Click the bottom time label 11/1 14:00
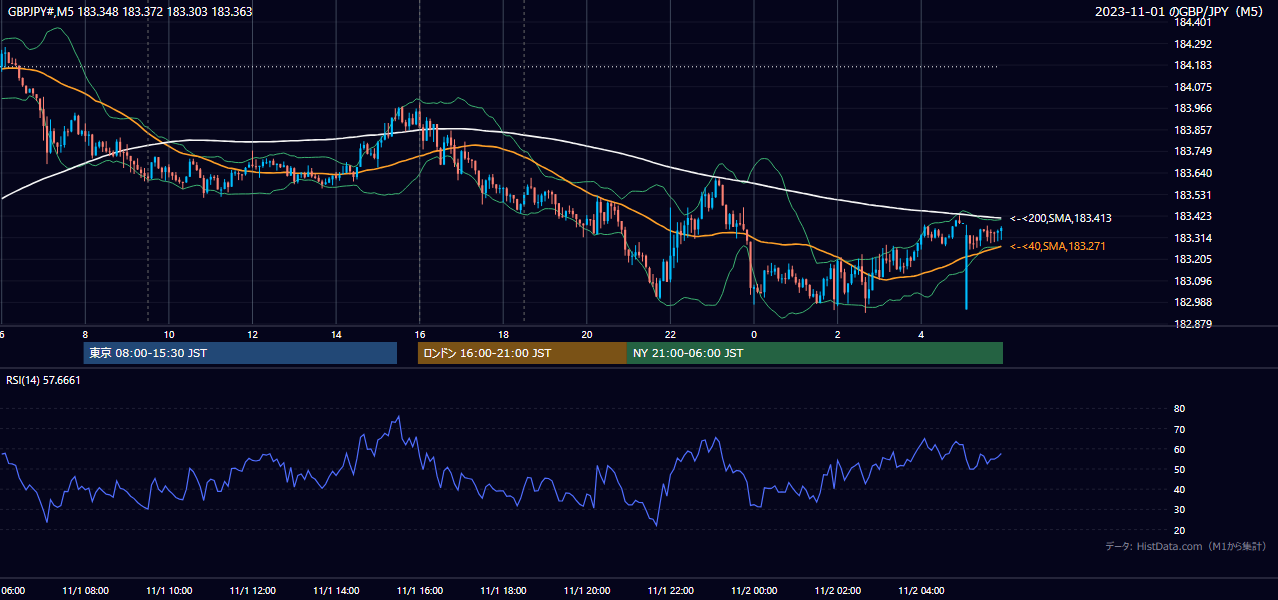Image resolution: width=1278 pixels, height=600 pixels. click(x=336, y=591)
